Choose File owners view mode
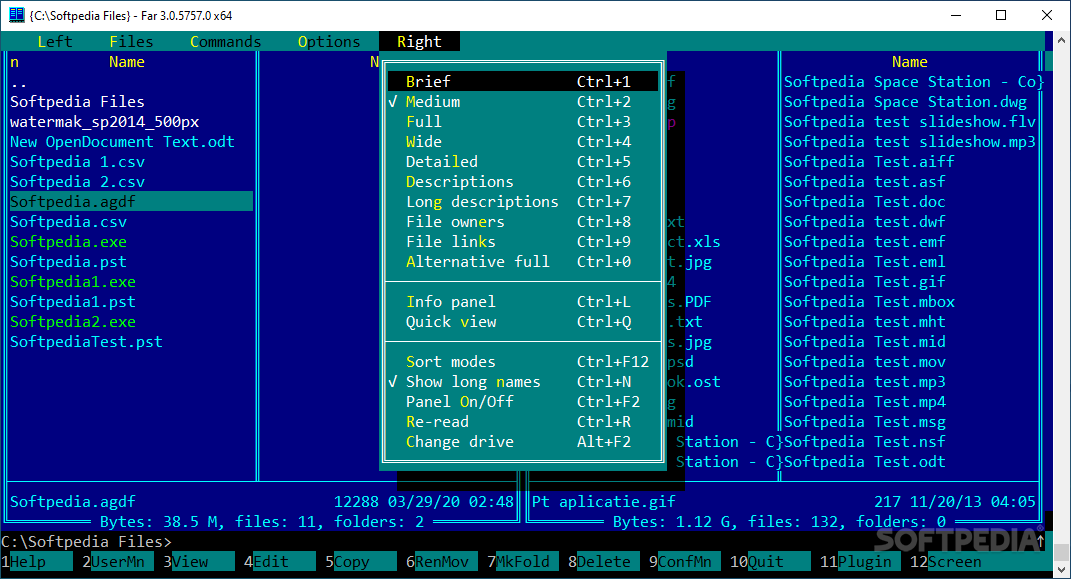The height and width of the screenshot is (579, 1071). 523,222
